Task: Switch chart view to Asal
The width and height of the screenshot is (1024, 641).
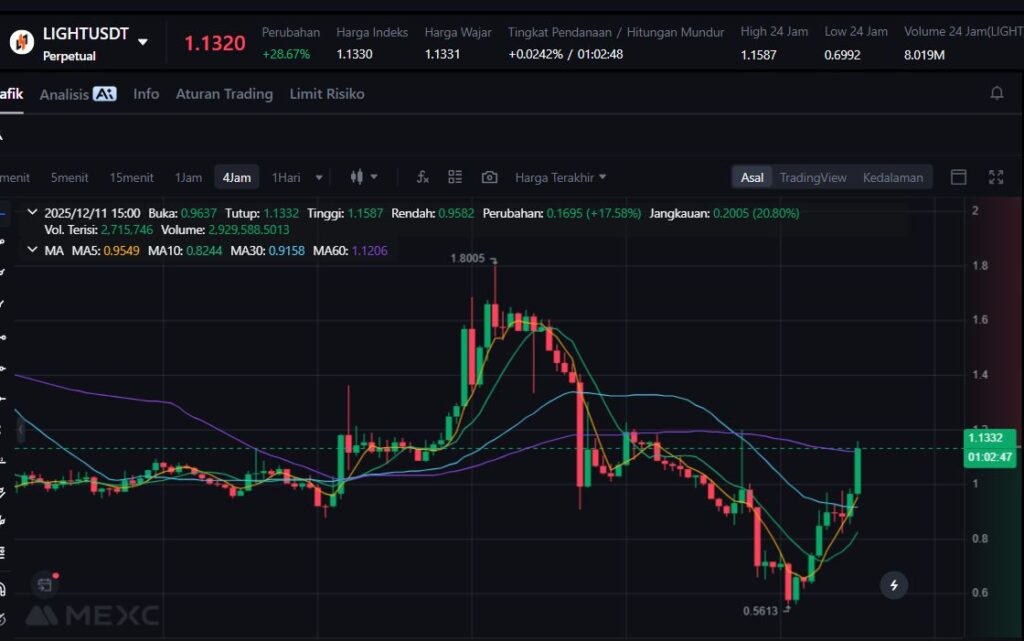Action: click(752, 177)
